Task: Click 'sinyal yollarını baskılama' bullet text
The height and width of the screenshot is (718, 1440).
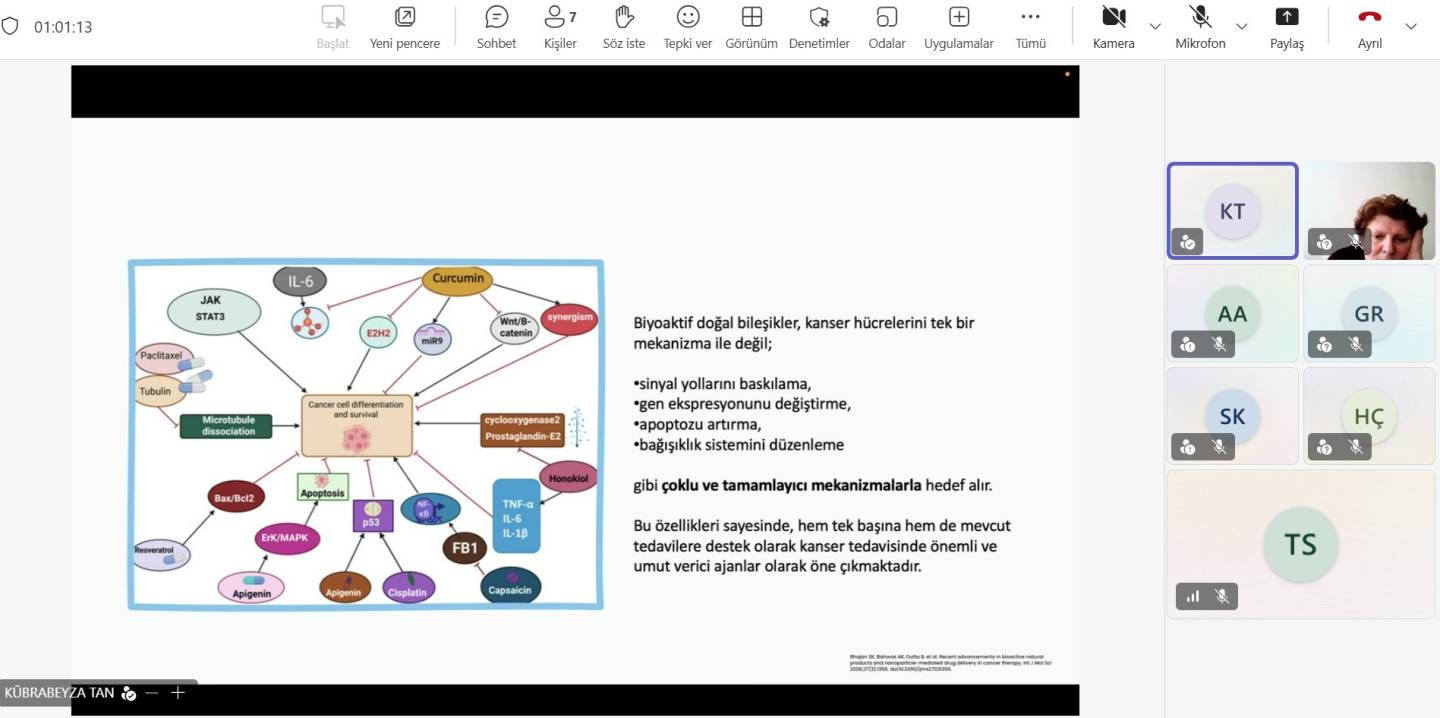Action: [x=722, y=384]
